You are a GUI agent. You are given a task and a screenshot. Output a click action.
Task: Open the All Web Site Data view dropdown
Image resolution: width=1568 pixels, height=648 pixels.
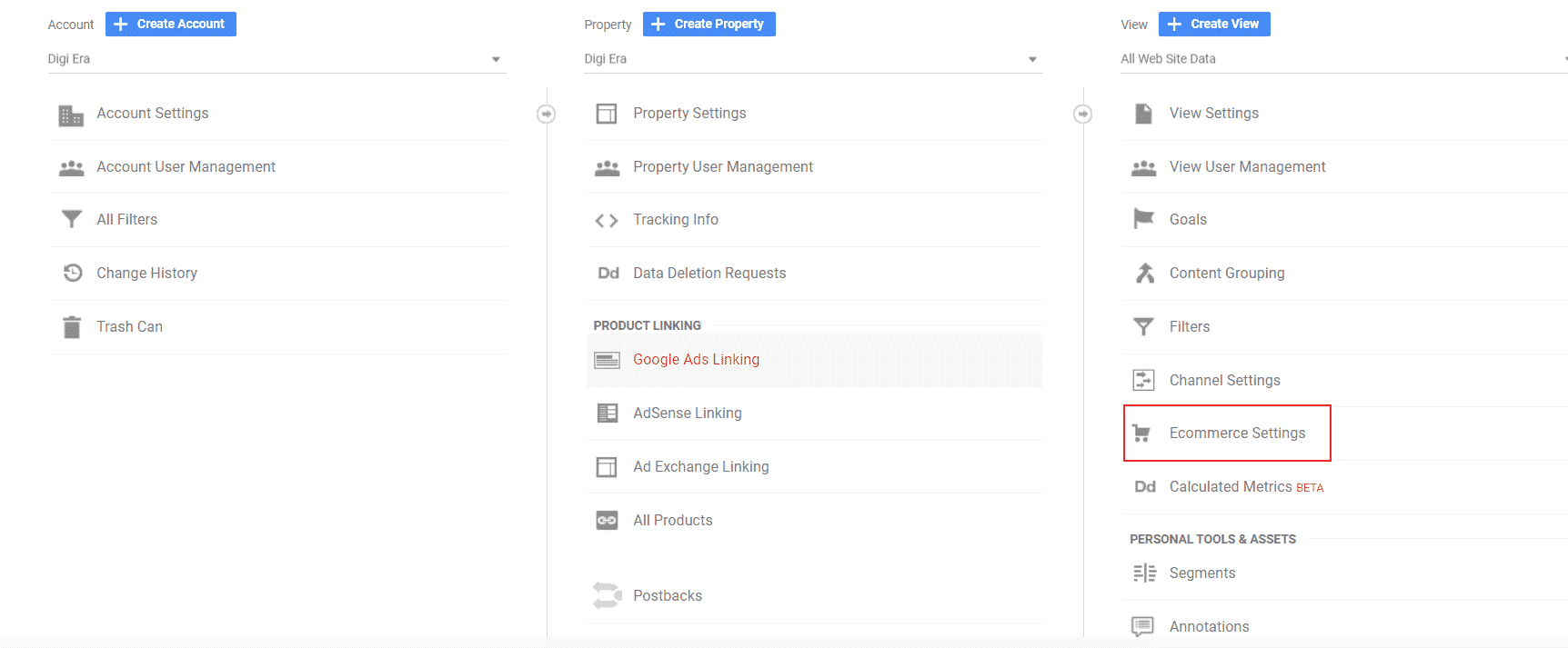click(x=1342, y=59)
